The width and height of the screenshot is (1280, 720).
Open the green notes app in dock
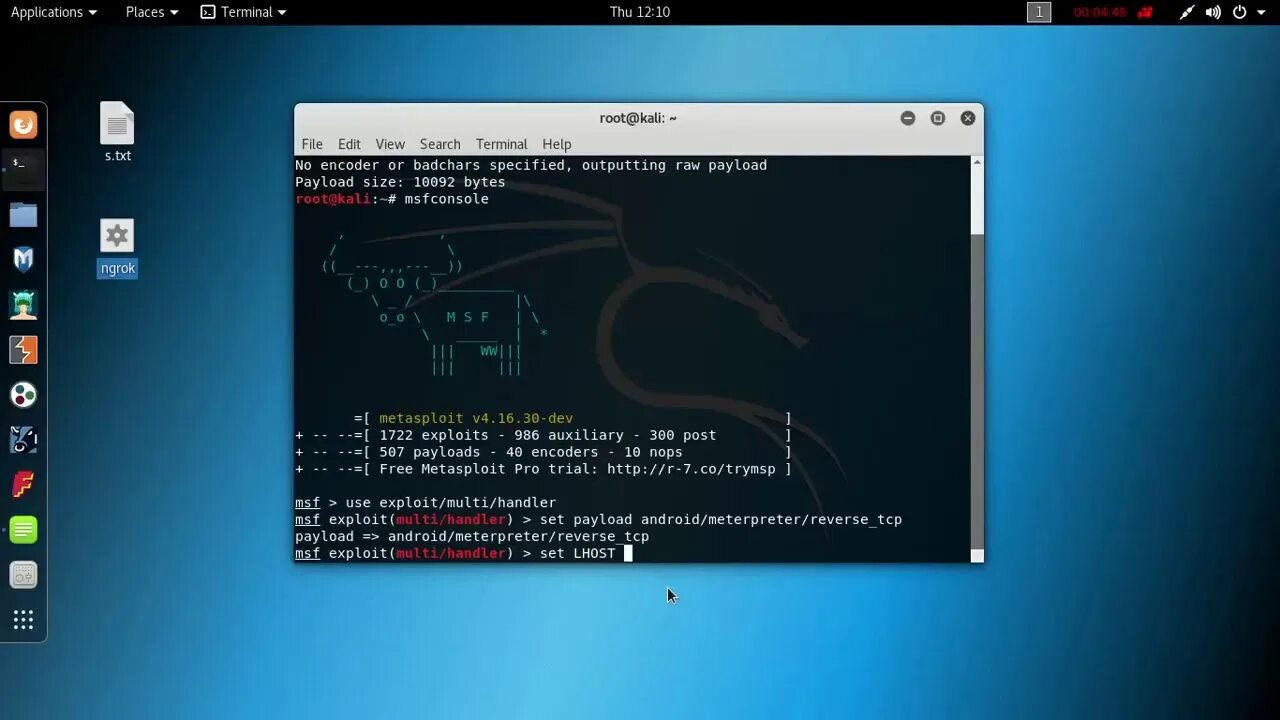(23, 530)
